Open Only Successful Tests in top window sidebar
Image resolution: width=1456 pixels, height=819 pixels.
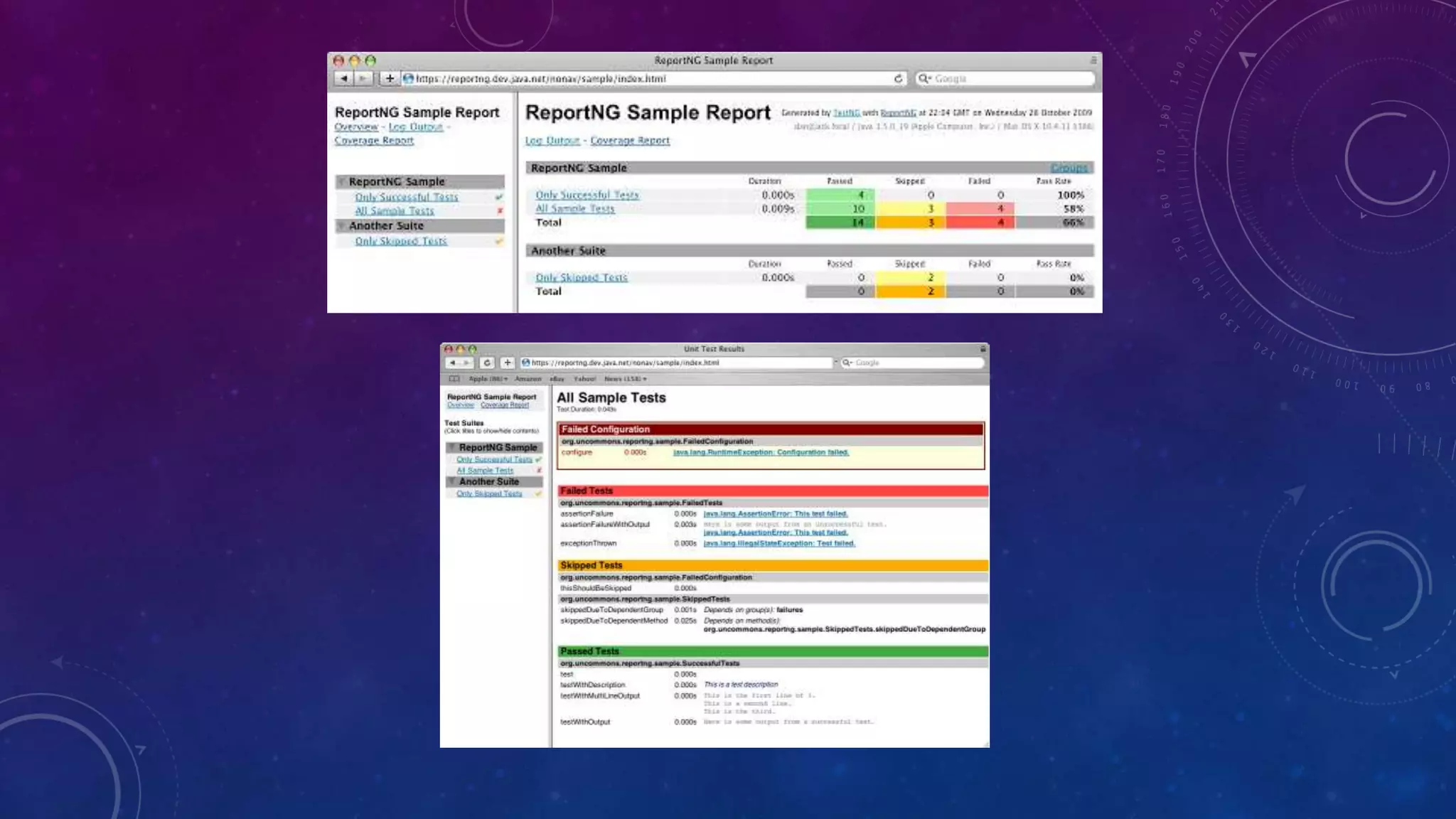pos(407,197)
